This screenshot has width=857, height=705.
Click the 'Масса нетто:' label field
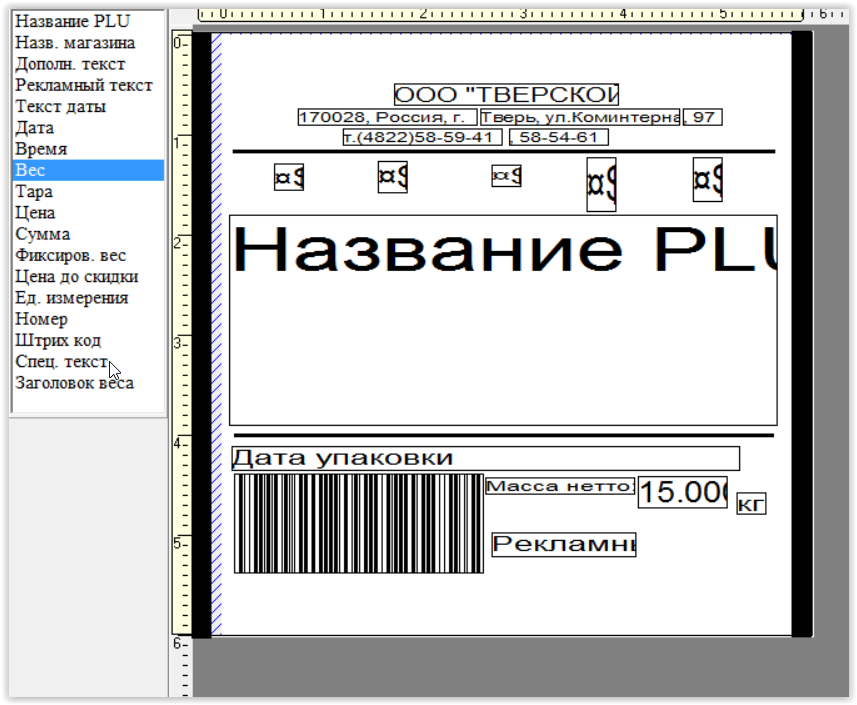559,486
